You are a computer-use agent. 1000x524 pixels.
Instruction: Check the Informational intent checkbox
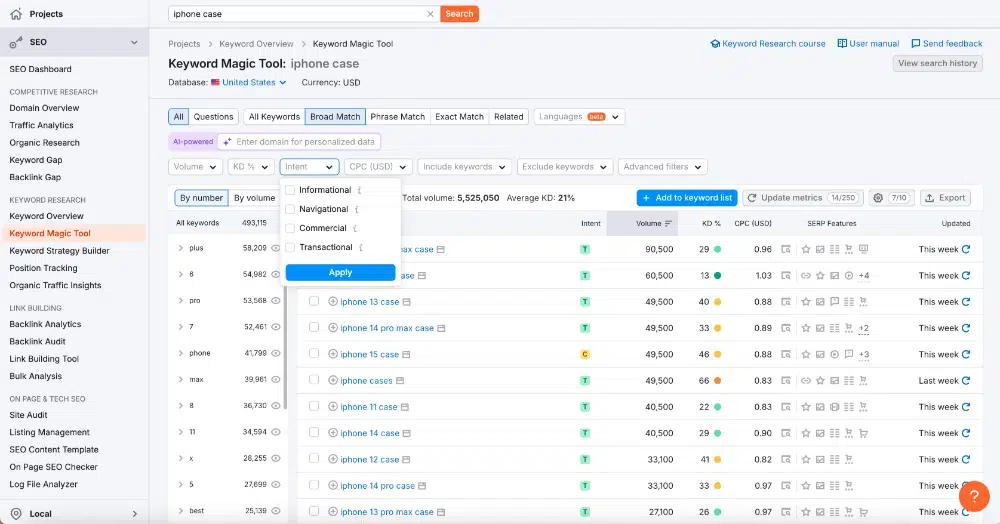coord(290,190)
